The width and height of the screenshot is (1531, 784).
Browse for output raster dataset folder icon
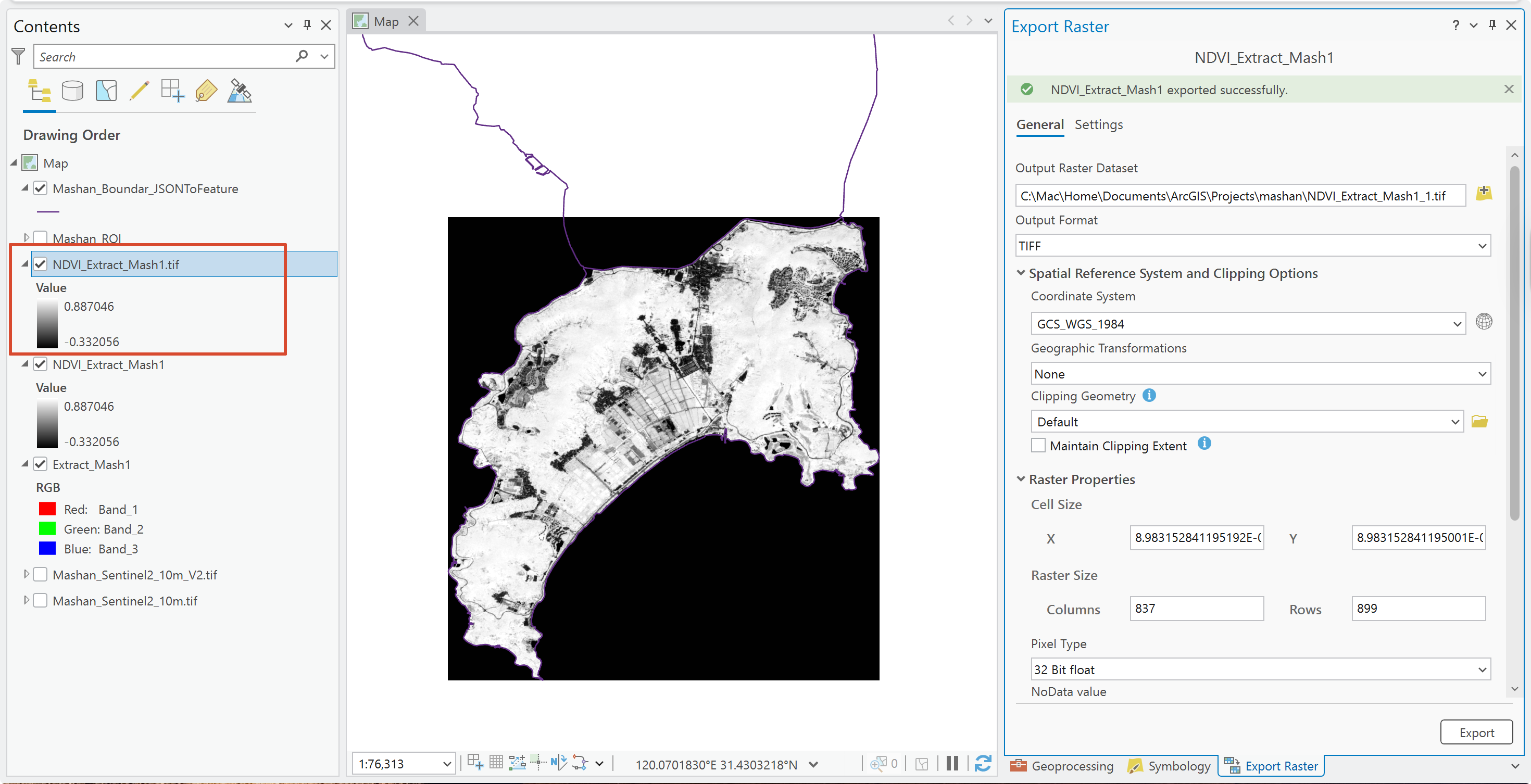point(1484,194)
